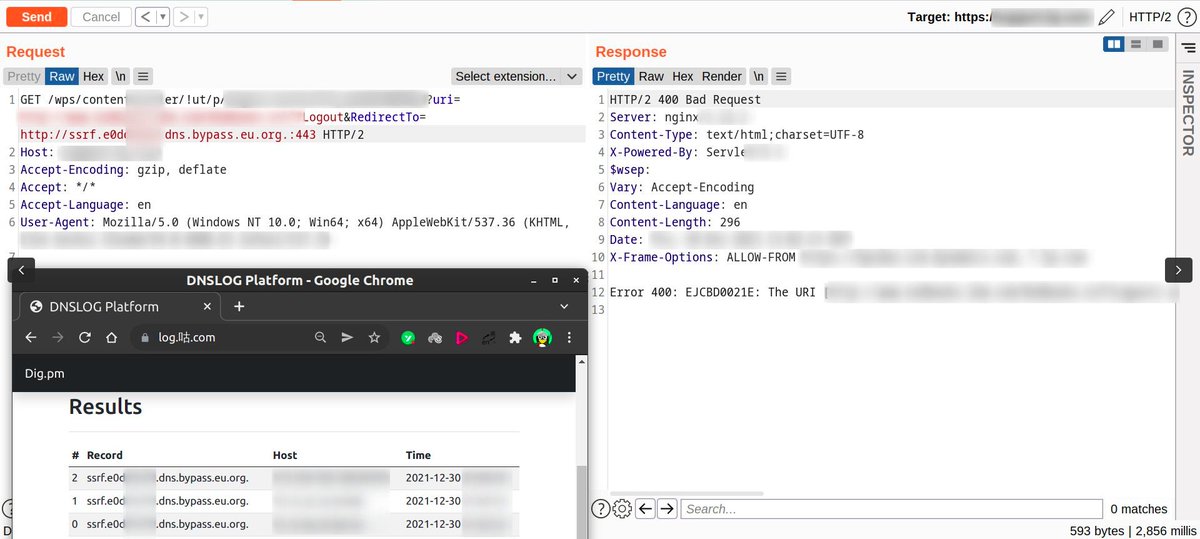Toggle the \n button in Response panel
Image resolution: width=1200 pixels, height=539 pixels.
click(759, 76)
